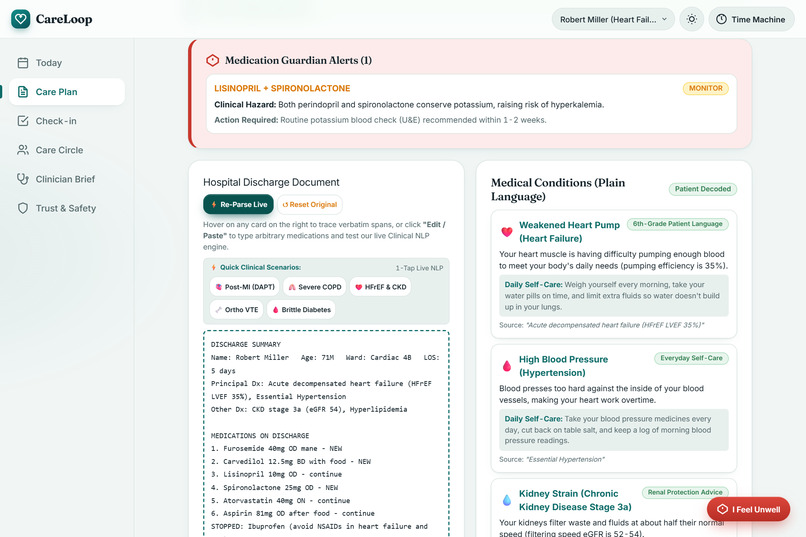Click the CareLoop heart logo icon
Viewport: 806px width, 537px height.
pos(21,19)
